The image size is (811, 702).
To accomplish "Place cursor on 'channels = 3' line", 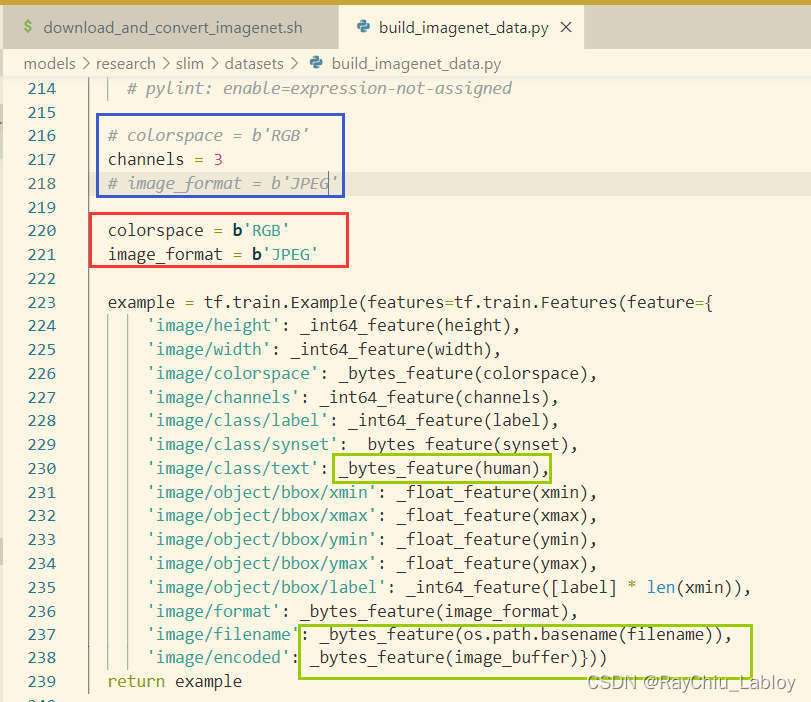I will coord(165,159).
